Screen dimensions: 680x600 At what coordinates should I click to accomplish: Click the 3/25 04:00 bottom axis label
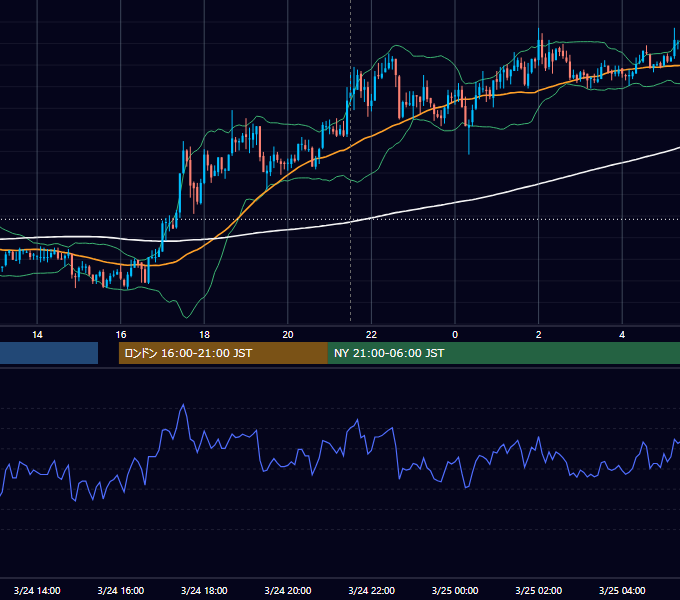pyautogui.click(x=622, y=590)
